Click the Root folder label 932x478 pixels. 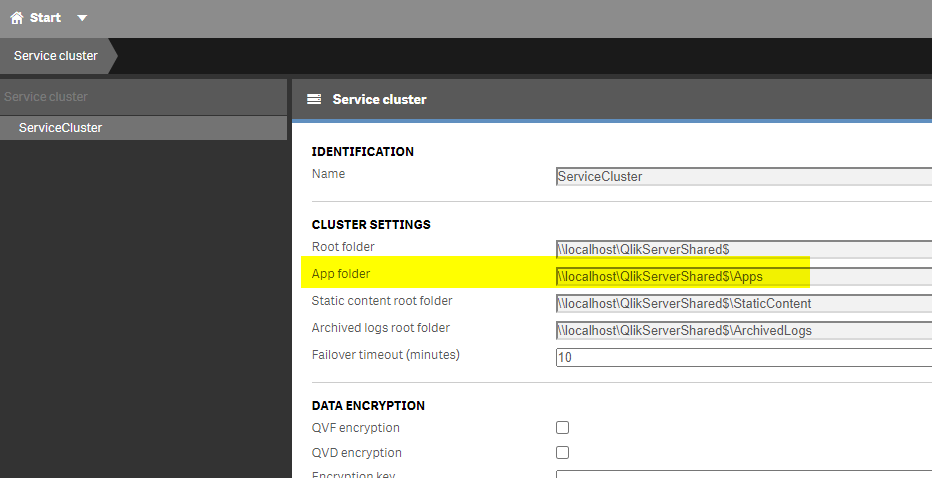pos(343,247)
